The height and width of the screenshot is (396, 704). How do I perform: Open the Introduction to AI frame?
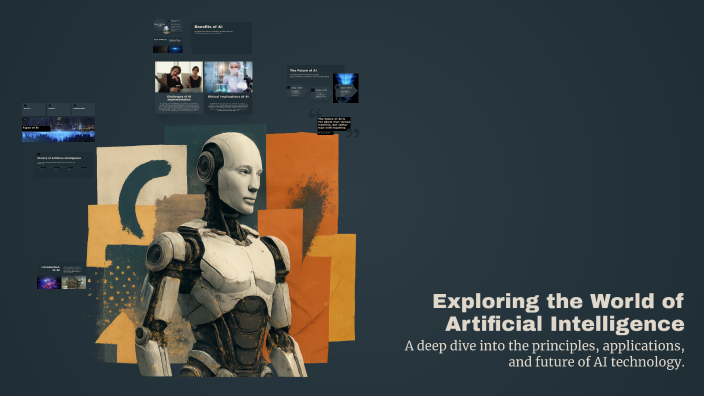click(62, 276)
